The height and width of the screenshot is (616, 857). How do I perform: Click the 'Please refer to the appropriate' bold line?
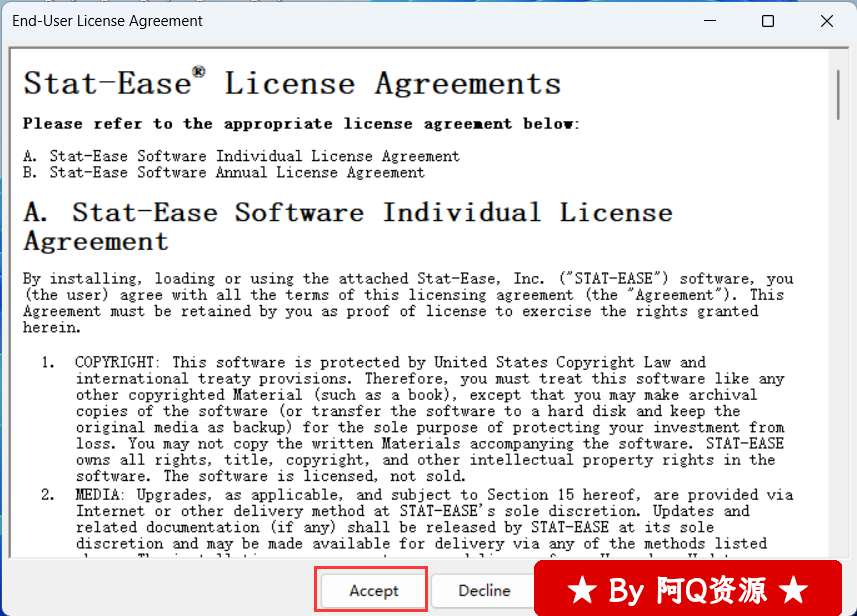click(300, 124)
